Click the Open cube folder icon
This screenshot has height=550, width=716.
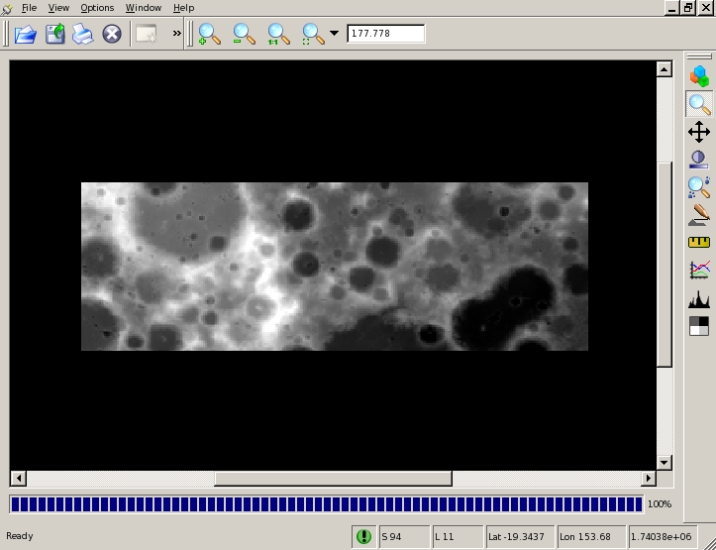coord(25,34)
